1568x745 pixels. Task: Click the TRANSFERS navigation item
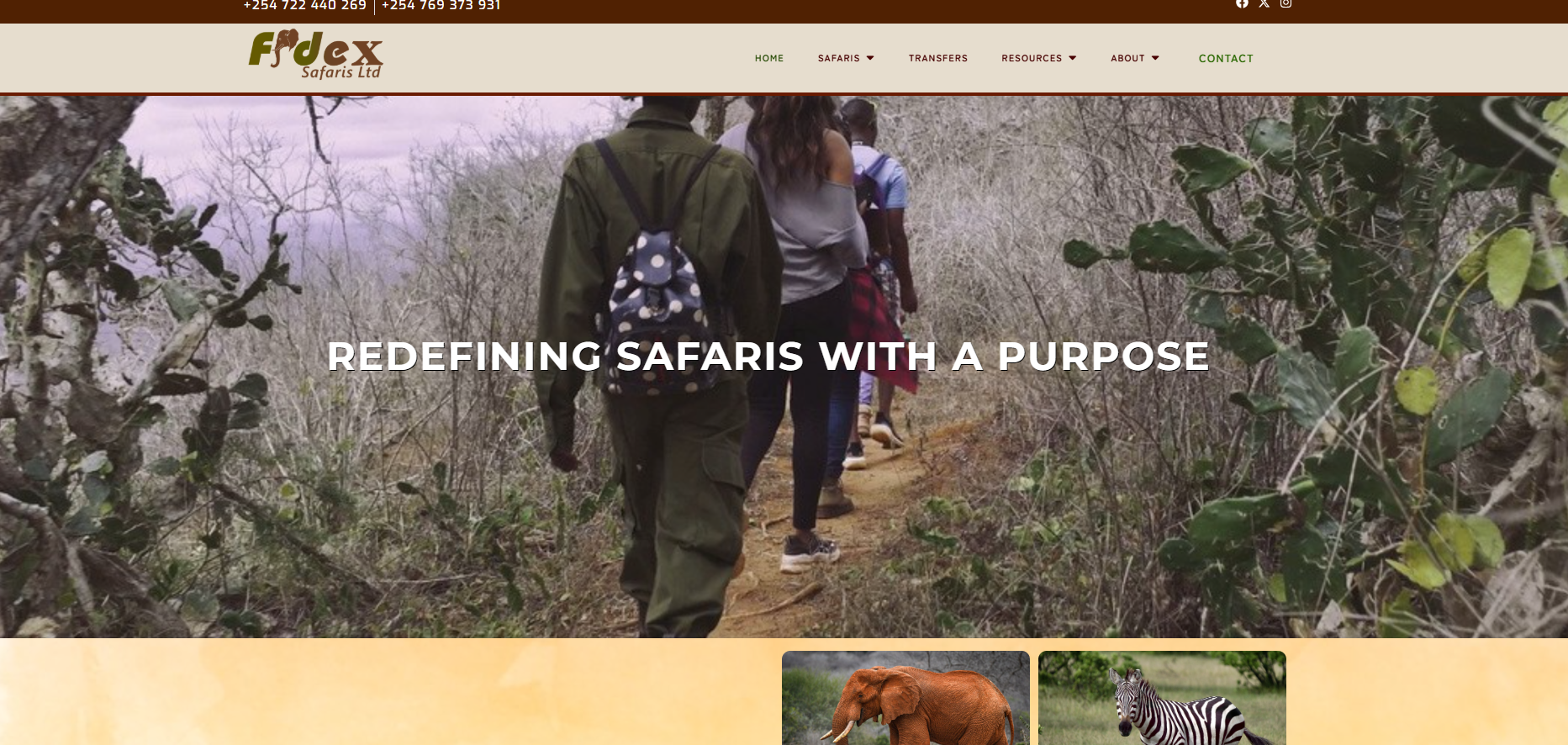(x=937, y=58)
